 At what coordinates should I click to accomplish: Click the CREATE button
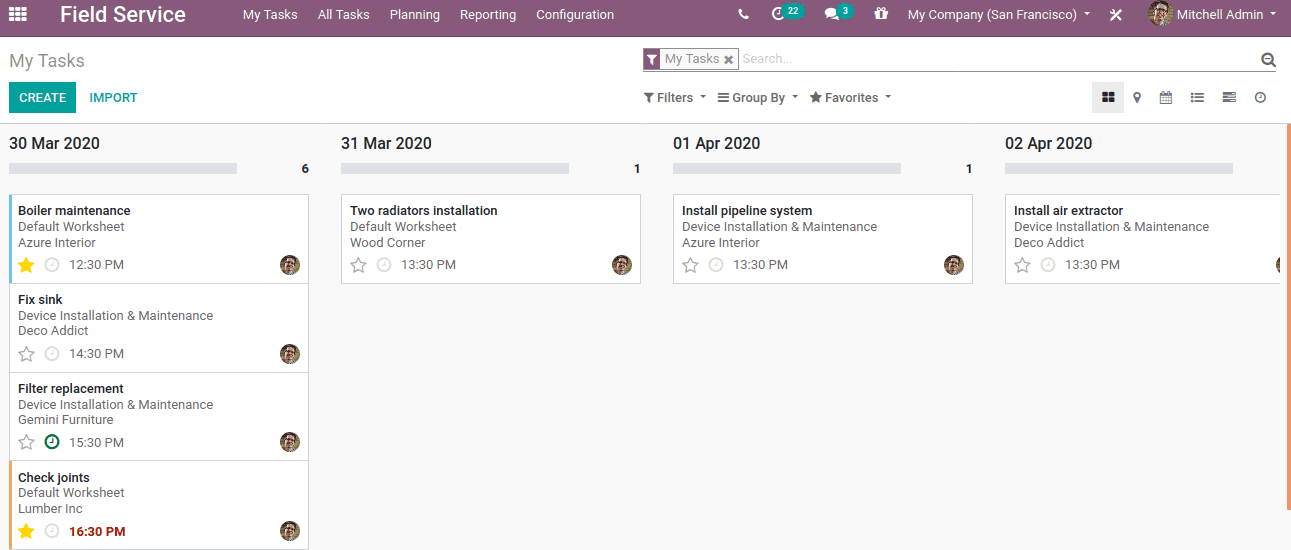(x=42, y=98)
